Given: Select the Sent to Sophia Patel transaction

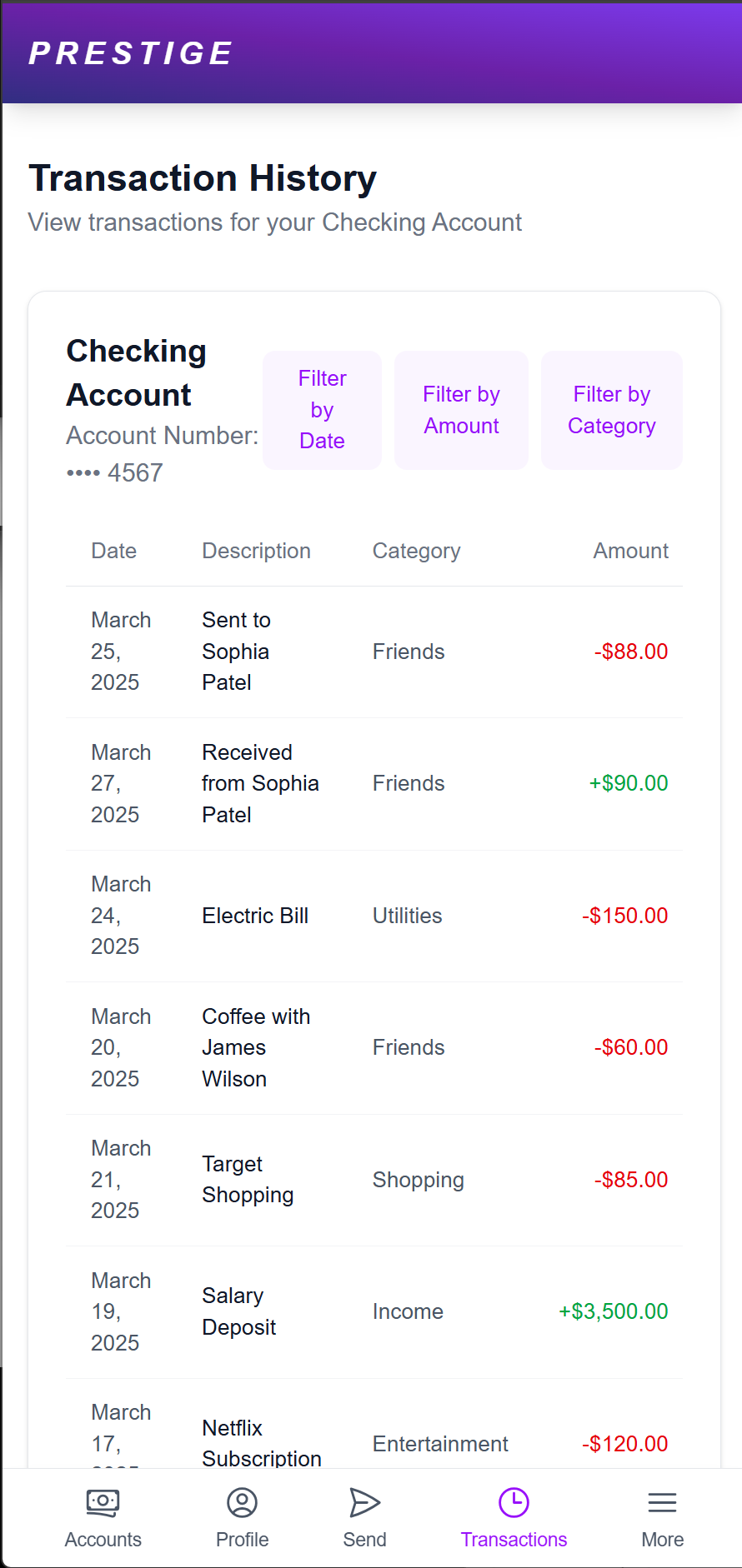Looking at the screenshot, I should (375, 651).
